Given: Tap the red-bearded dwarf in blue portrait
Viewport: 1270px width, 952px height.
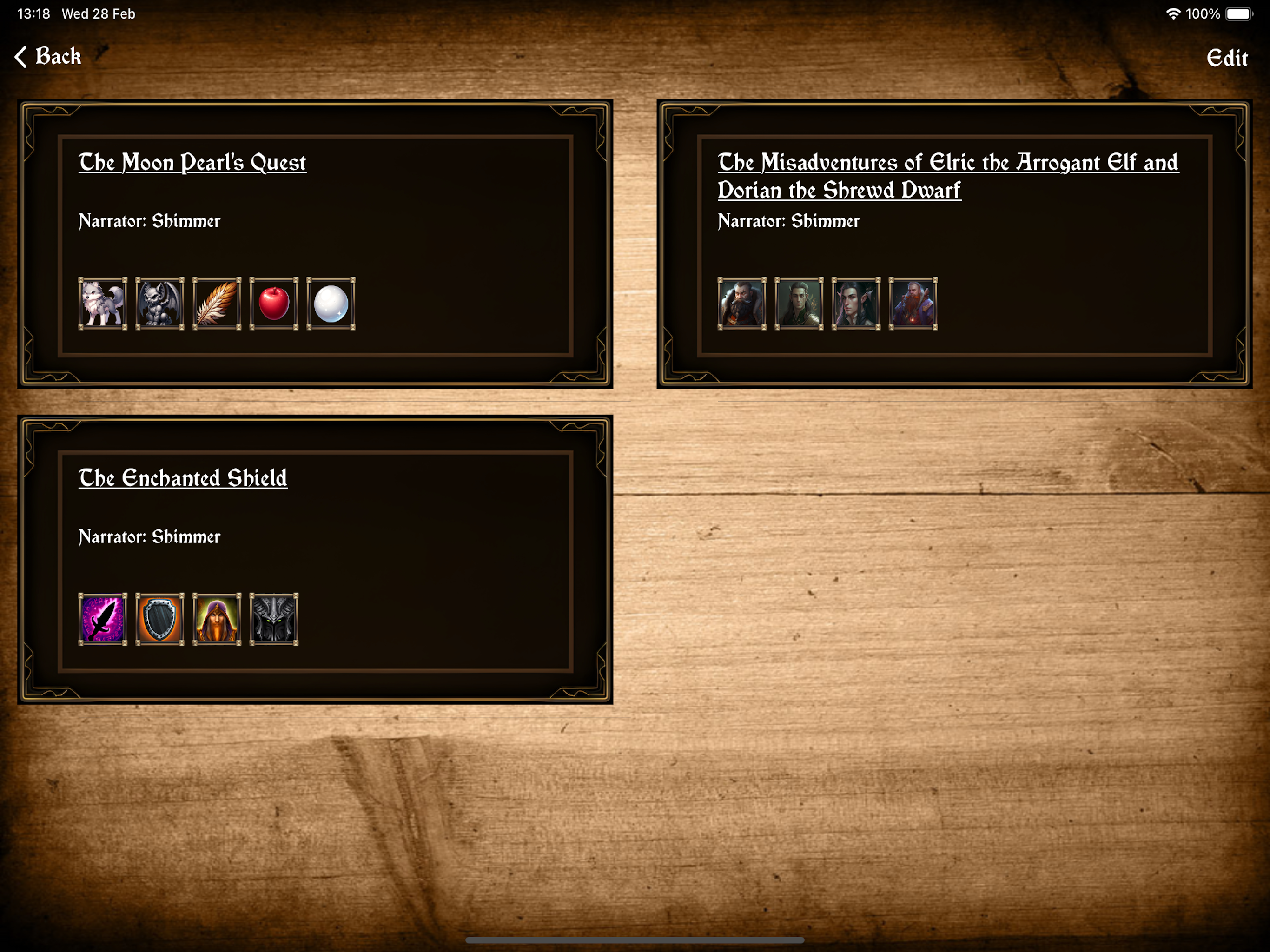Looking at the screenshot, I should tap(913, 303).
